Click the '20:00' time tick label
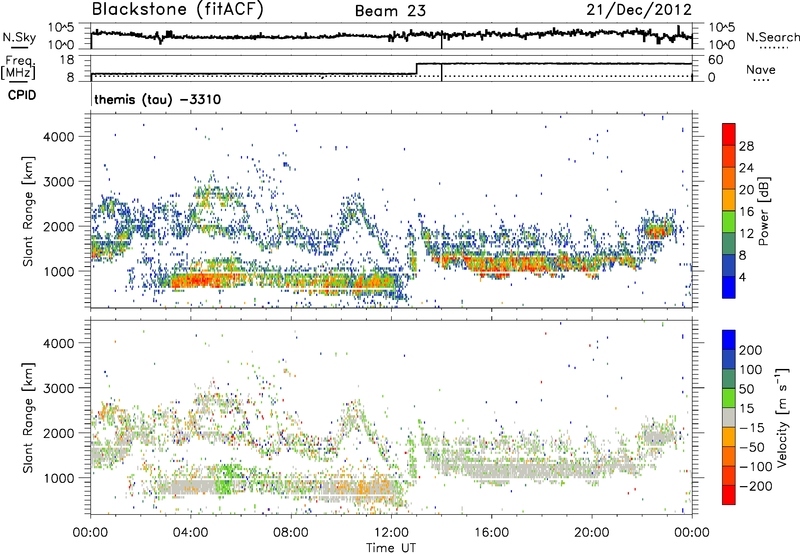This screenshot has height=554, width=800. click(x=592, y=533)
